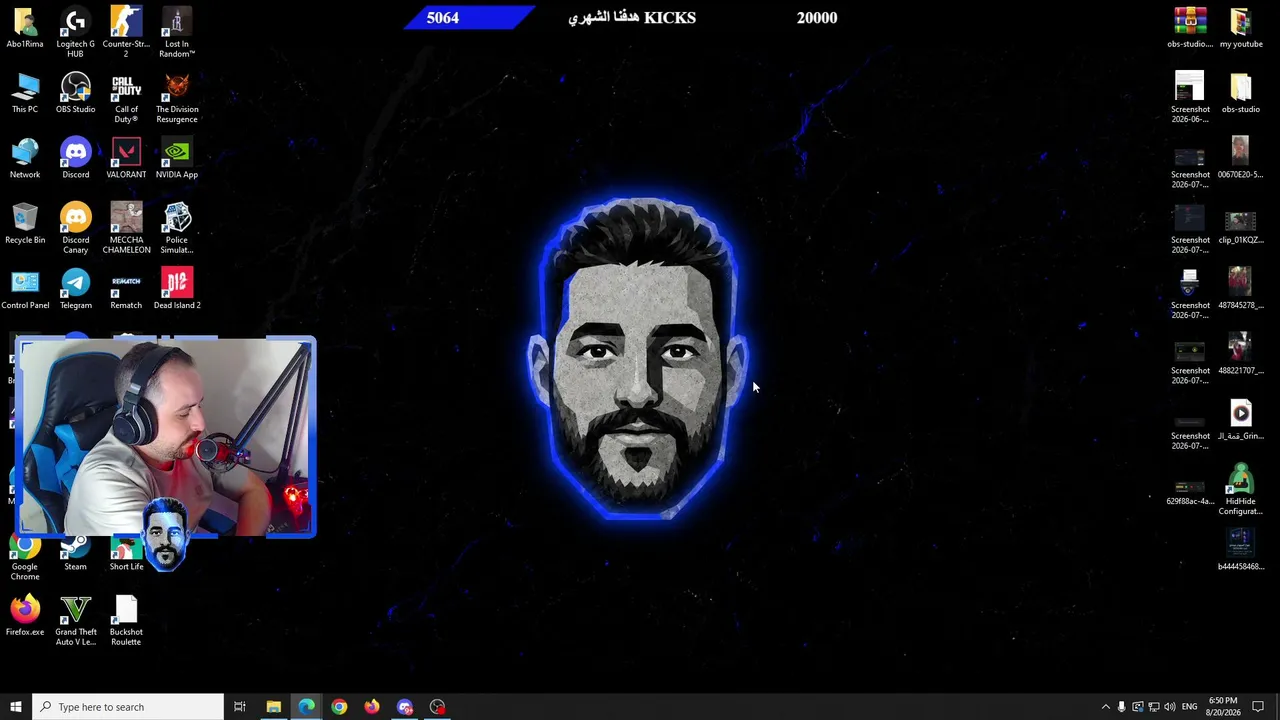Open the 488221707 image file
Screen dimensions: 1280x720
pyautogui.click(x=1240, y=355)
